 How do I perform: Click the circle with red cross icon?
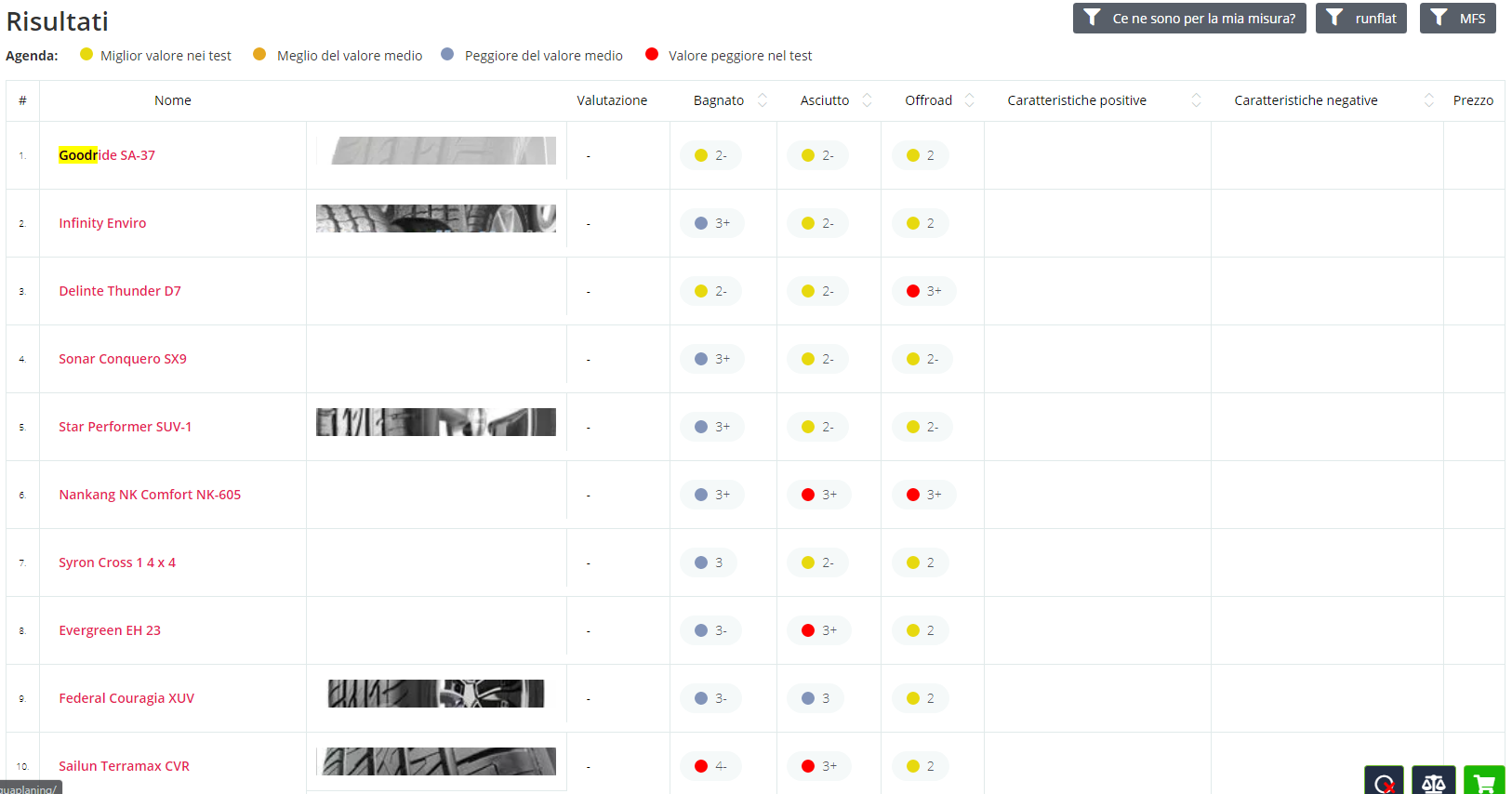pos(1384,780)
